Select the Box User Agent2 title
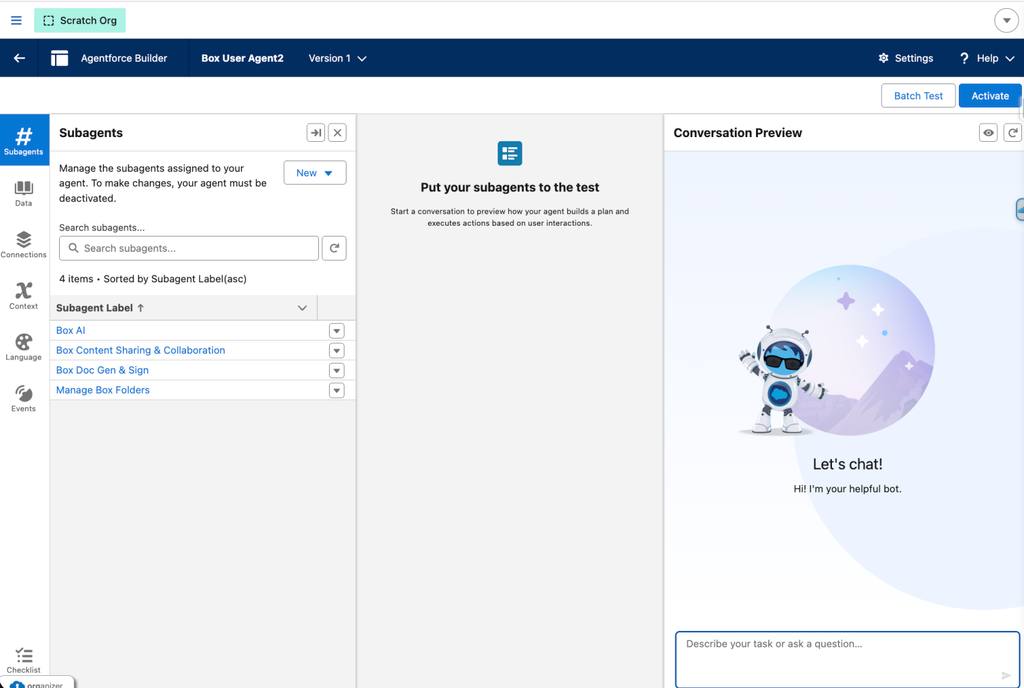 tap(242, 58)
